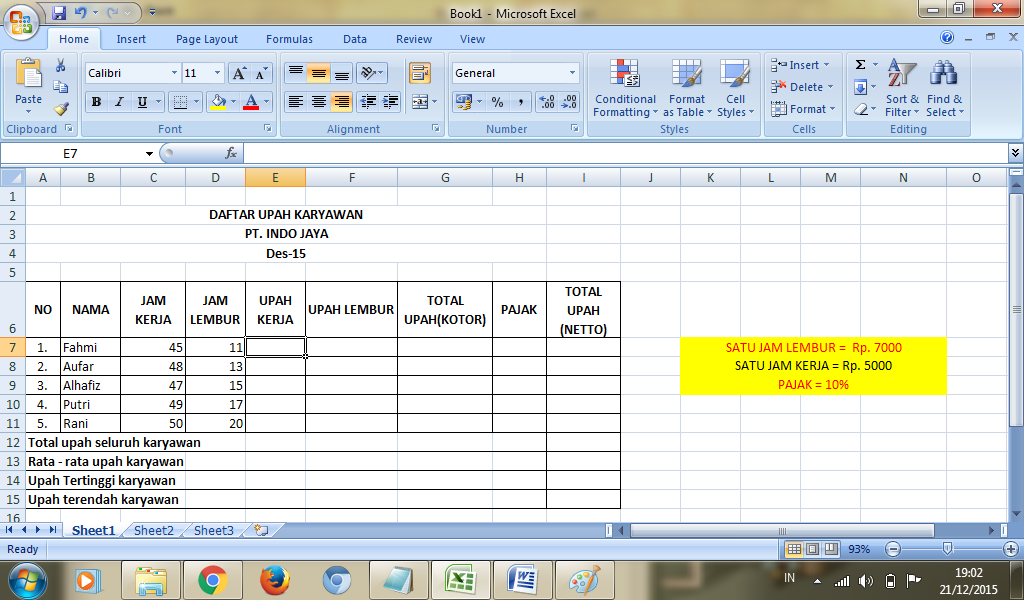Expand the Number Format (General) dropdown
1024x600 pixels.
572,72
